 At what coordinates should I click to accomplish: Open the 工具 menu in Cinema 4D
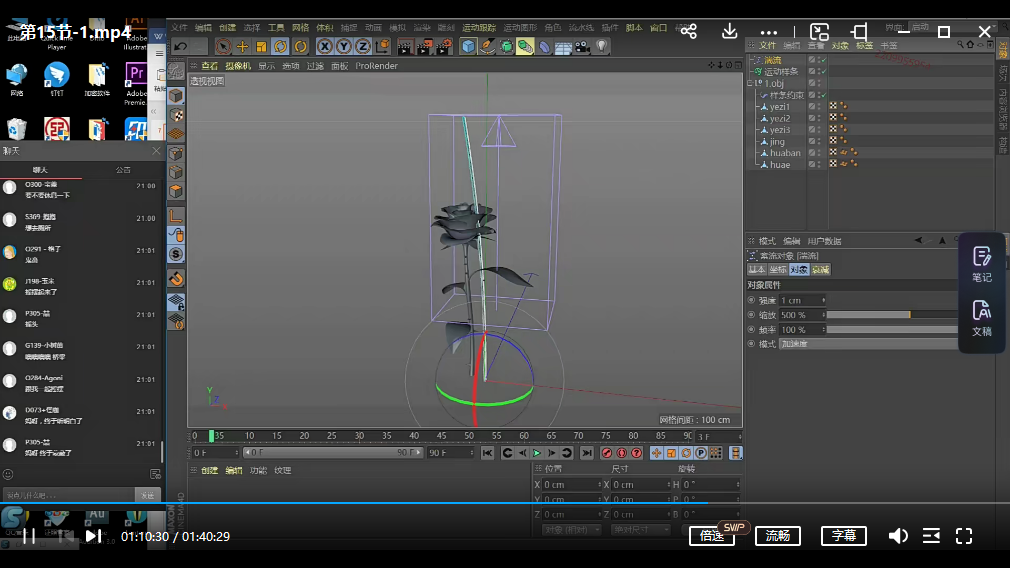pos(276,28)
